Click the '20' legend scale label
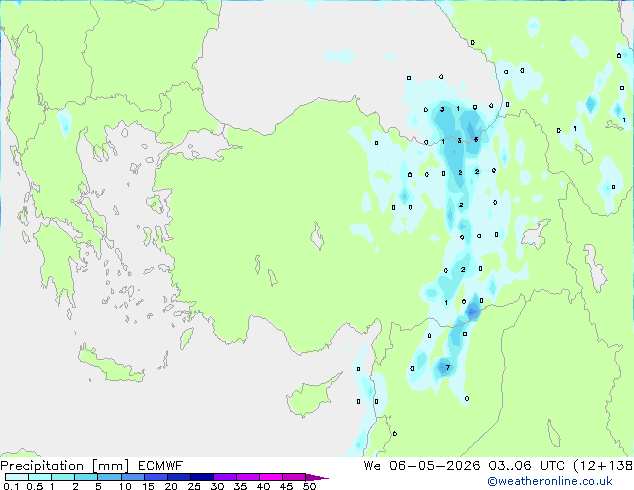Image resolution: width=634 pixels, height=490 pixels. coord(171,486)
